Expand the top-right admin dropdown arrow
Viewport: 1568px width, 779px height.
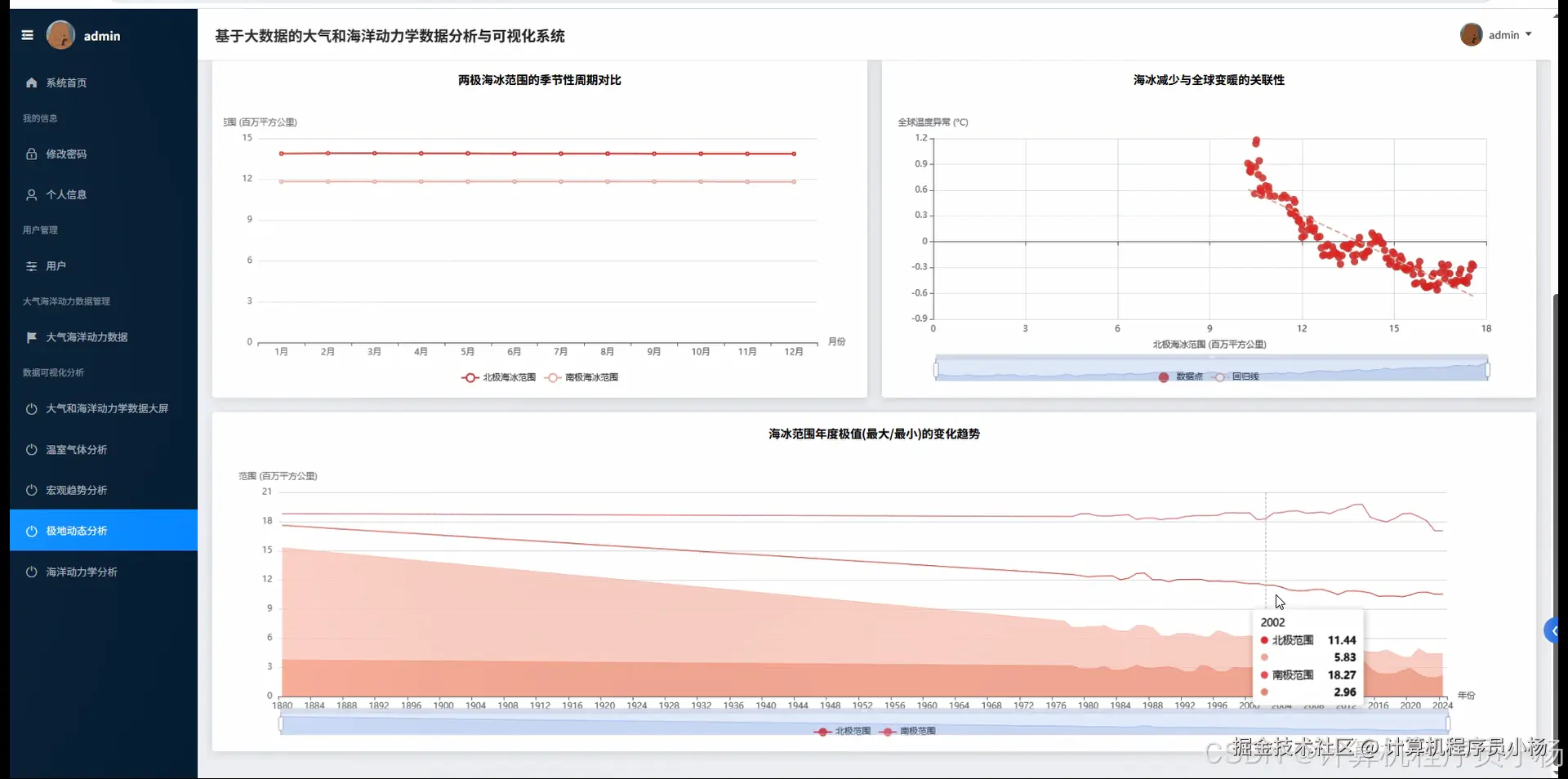[1528, 35]
